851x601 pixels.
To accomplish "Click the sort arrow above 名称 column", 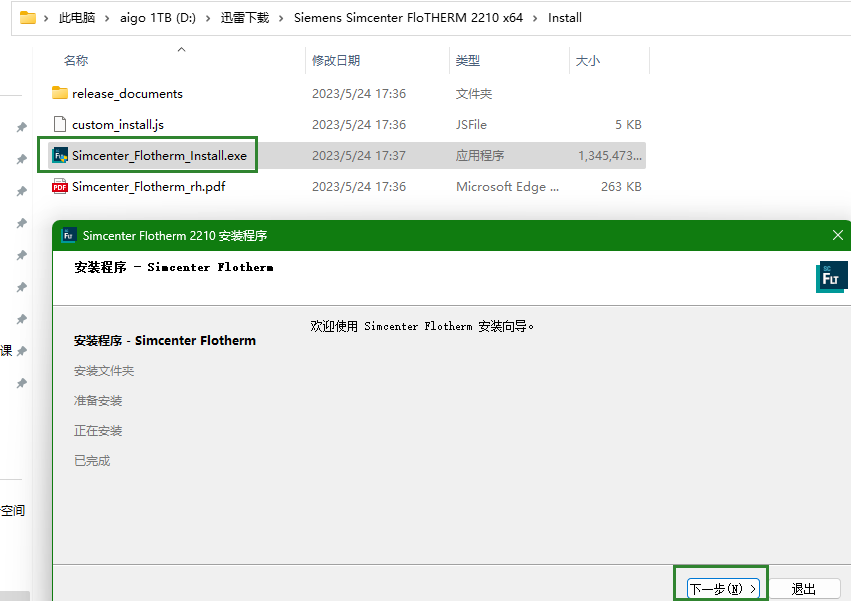I will click(181, 49).
